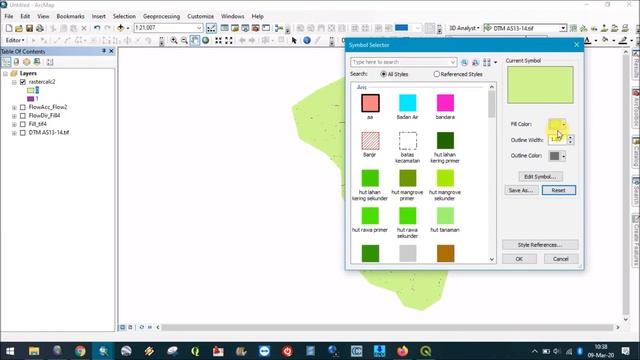Open the map scale dropdown
This screenshot has width=640, height=360.
[x=199, y=28]
